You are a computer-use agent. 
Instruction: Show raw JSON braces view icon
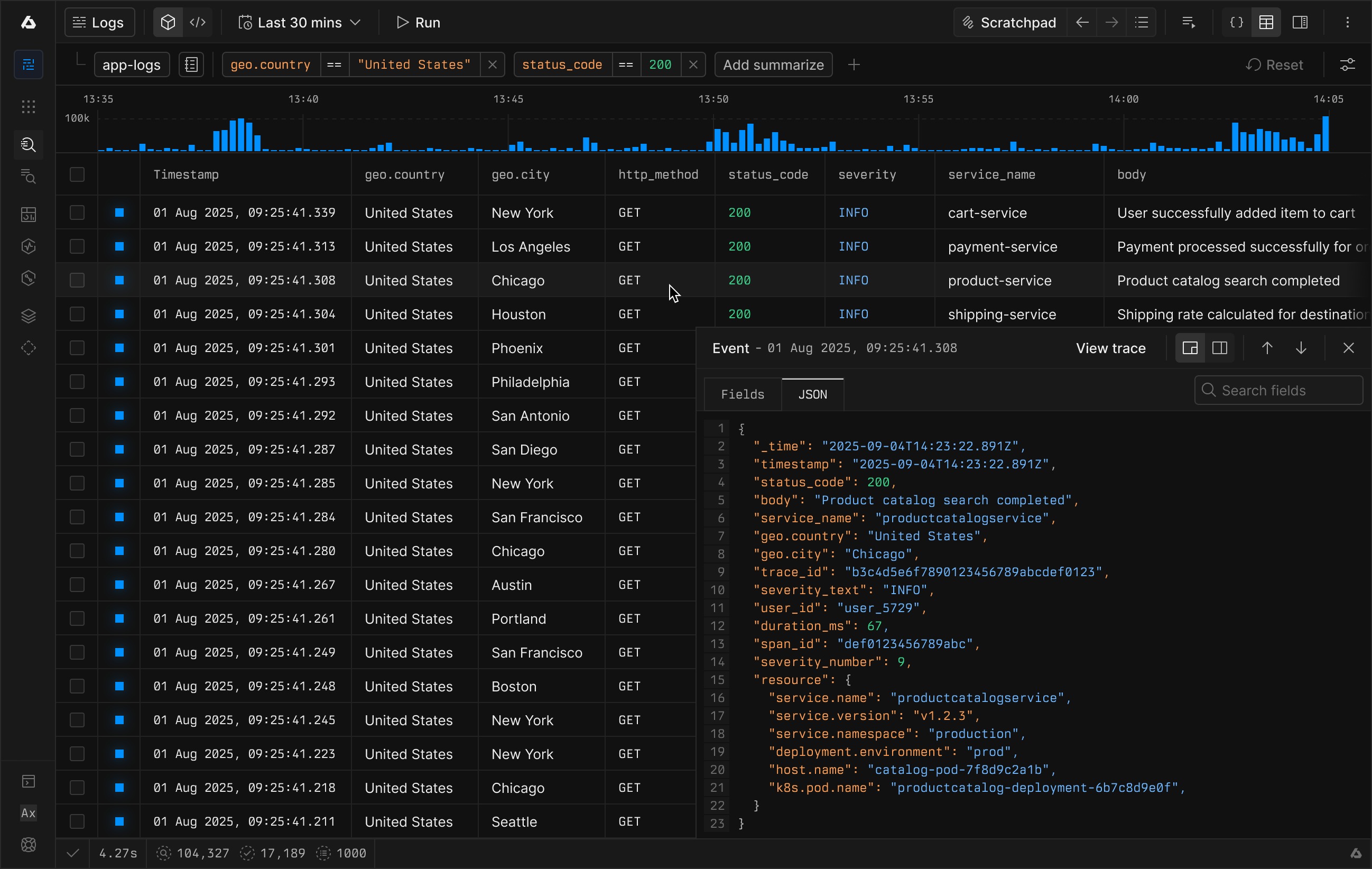pos(1236,22)
